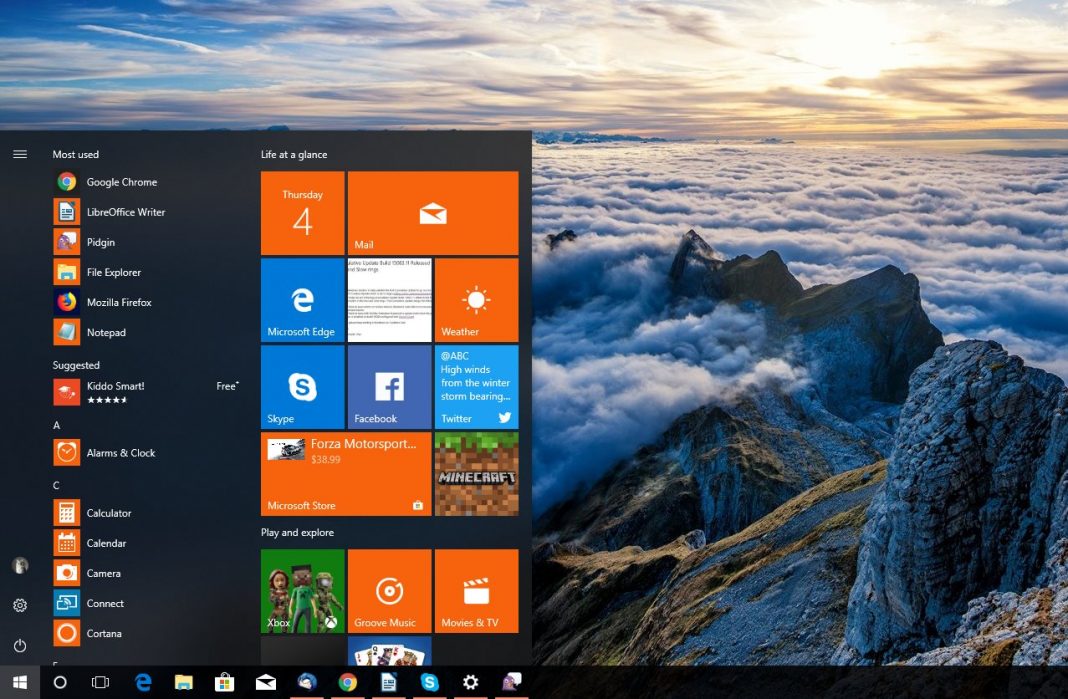
Task: Open File Explorer from Start menu list
Action: click(x=145, y=272)
